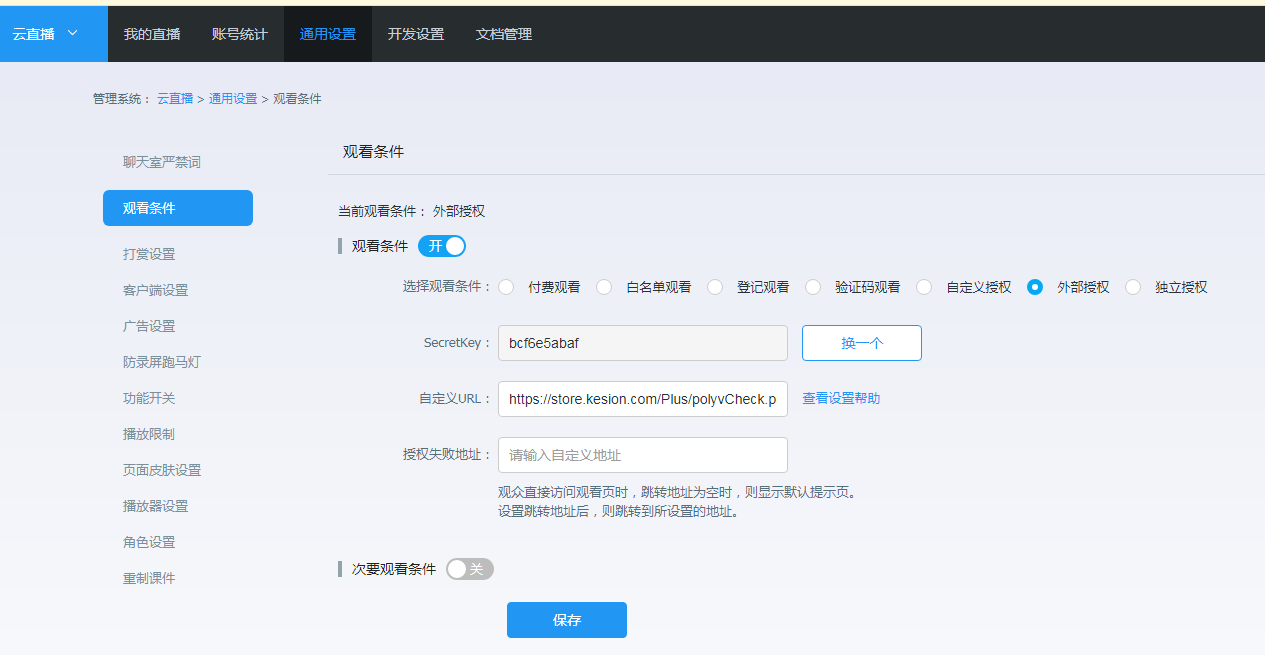Screen dimensions: 1265x655
Task: Click the 换一个 button to regenerate SecretKey
Action: 861,342
